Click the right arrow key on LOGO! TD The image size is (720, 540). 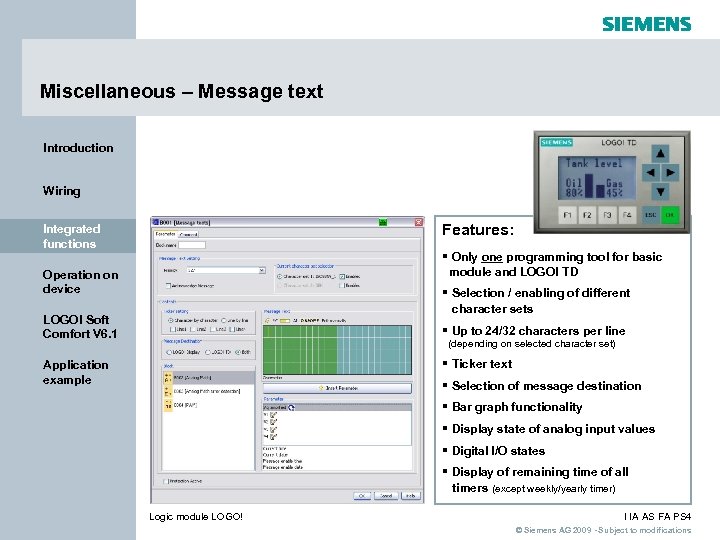pyautogui.click(x=670, y=173)
